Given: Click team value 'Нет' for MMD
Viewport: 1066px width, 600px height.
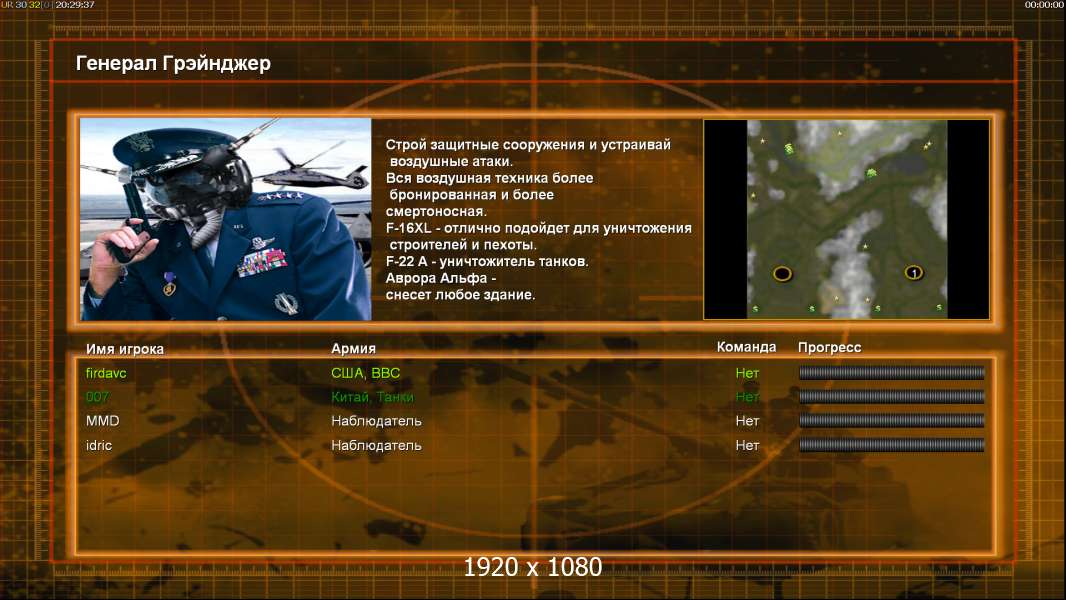Looking at the screenshot, I should point(747,421).
